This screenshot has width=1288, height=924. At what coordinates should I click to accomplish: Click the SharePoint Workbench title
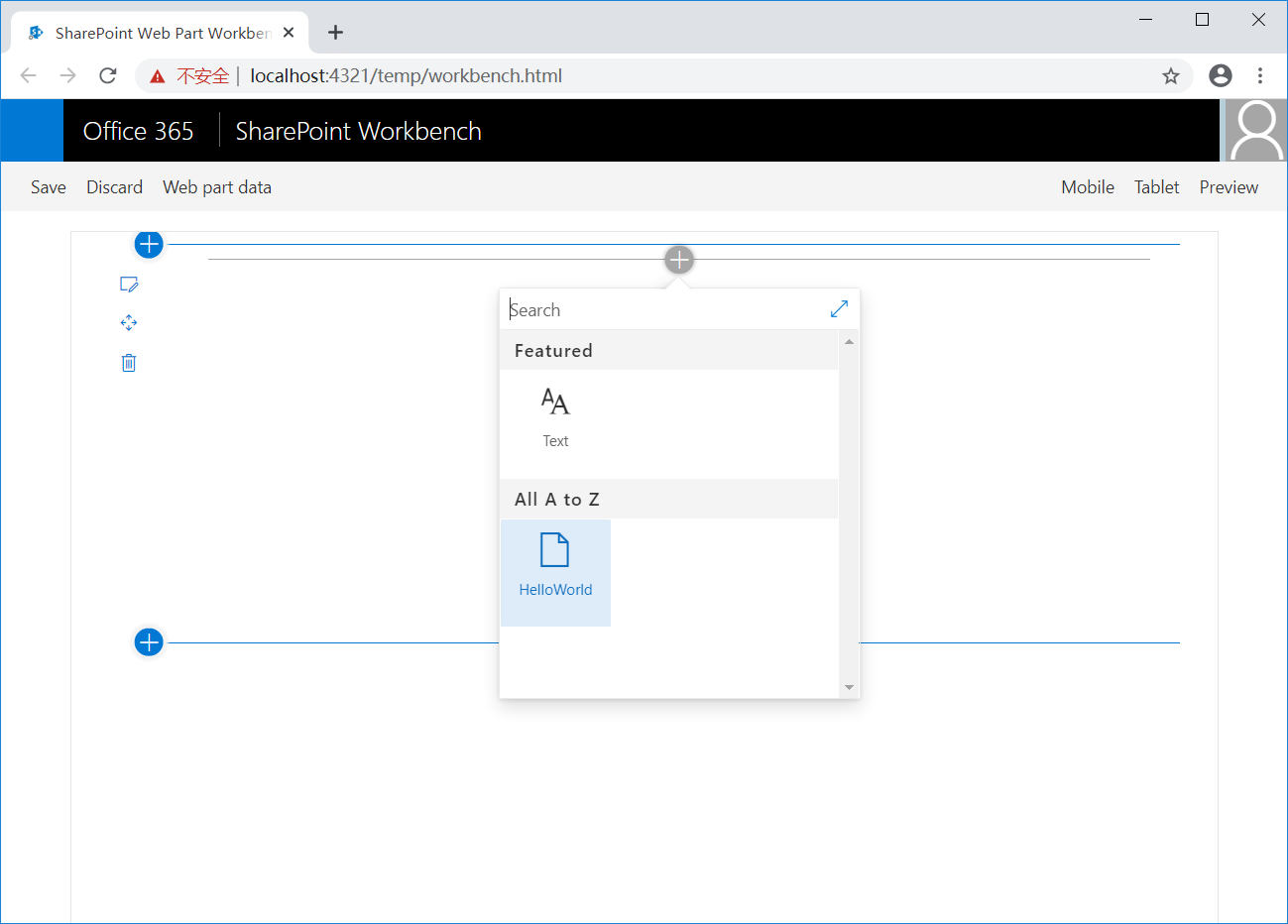(359, 131)
